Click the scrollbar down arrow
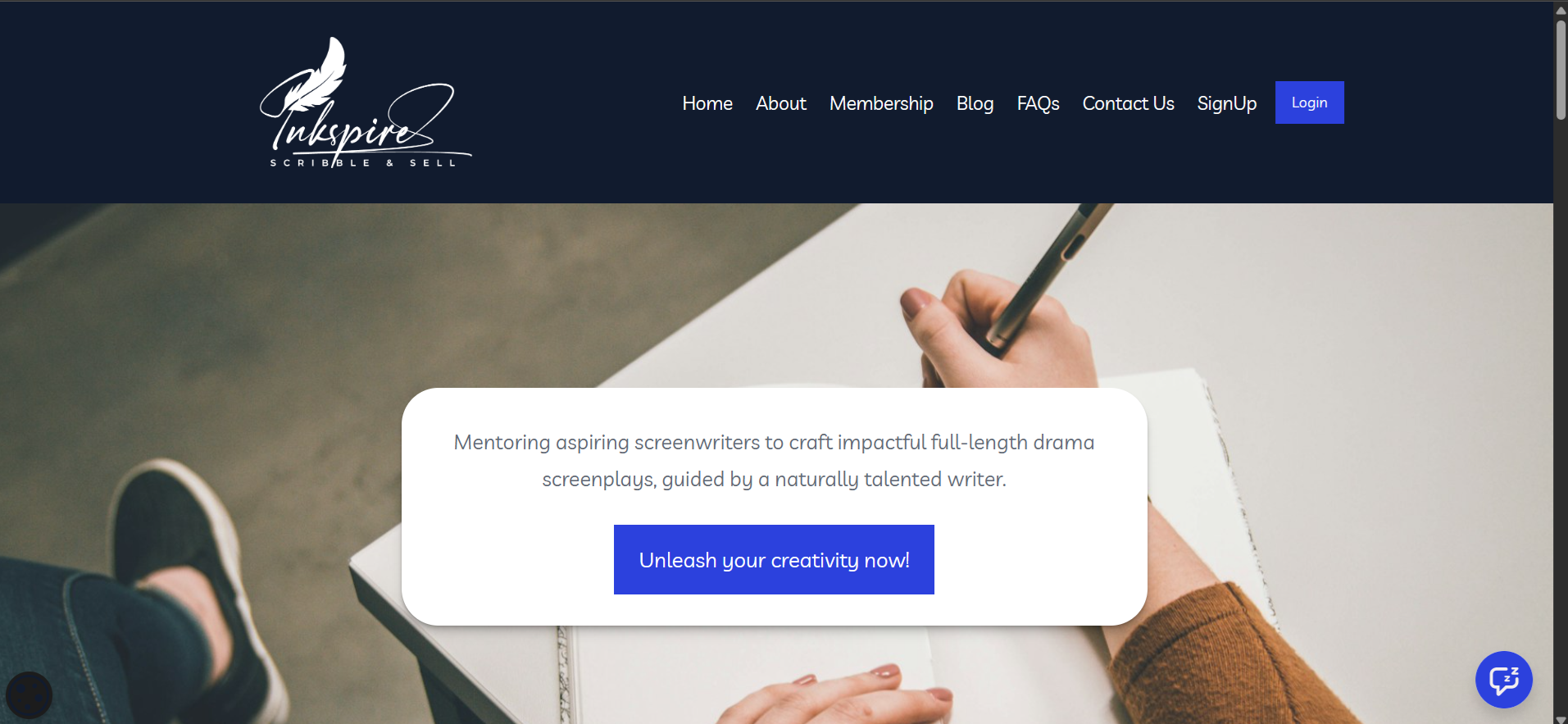The image size is (1568, 724). coord(1561,718)
